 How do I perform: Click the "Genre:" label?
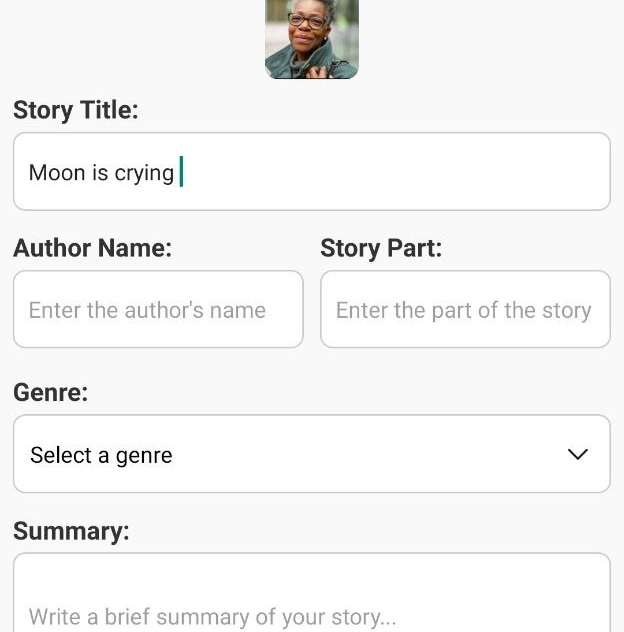(x=51, y=392)
